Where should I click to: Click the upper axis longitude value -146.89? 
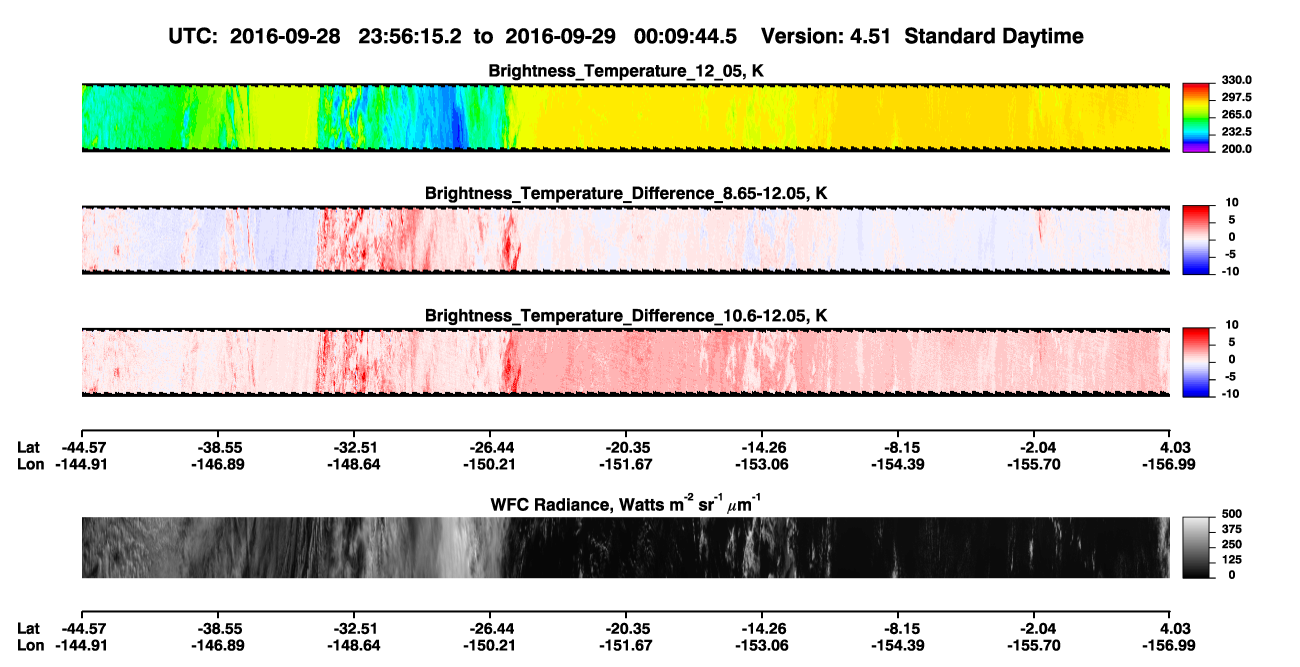pos(217,464)
